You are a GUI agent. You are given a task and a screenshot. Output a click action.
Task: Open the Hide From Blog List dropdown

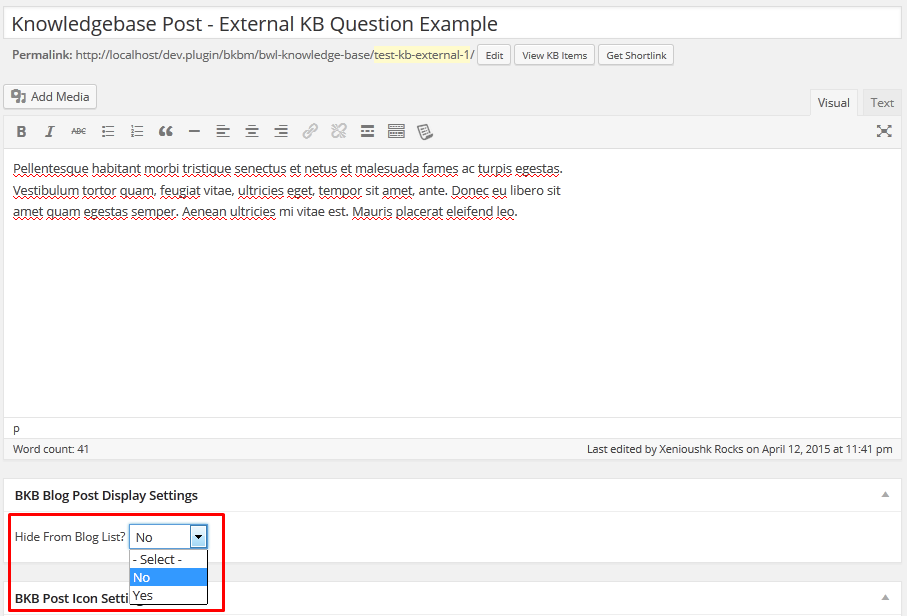pyautogui.click(x=168, y=537)
